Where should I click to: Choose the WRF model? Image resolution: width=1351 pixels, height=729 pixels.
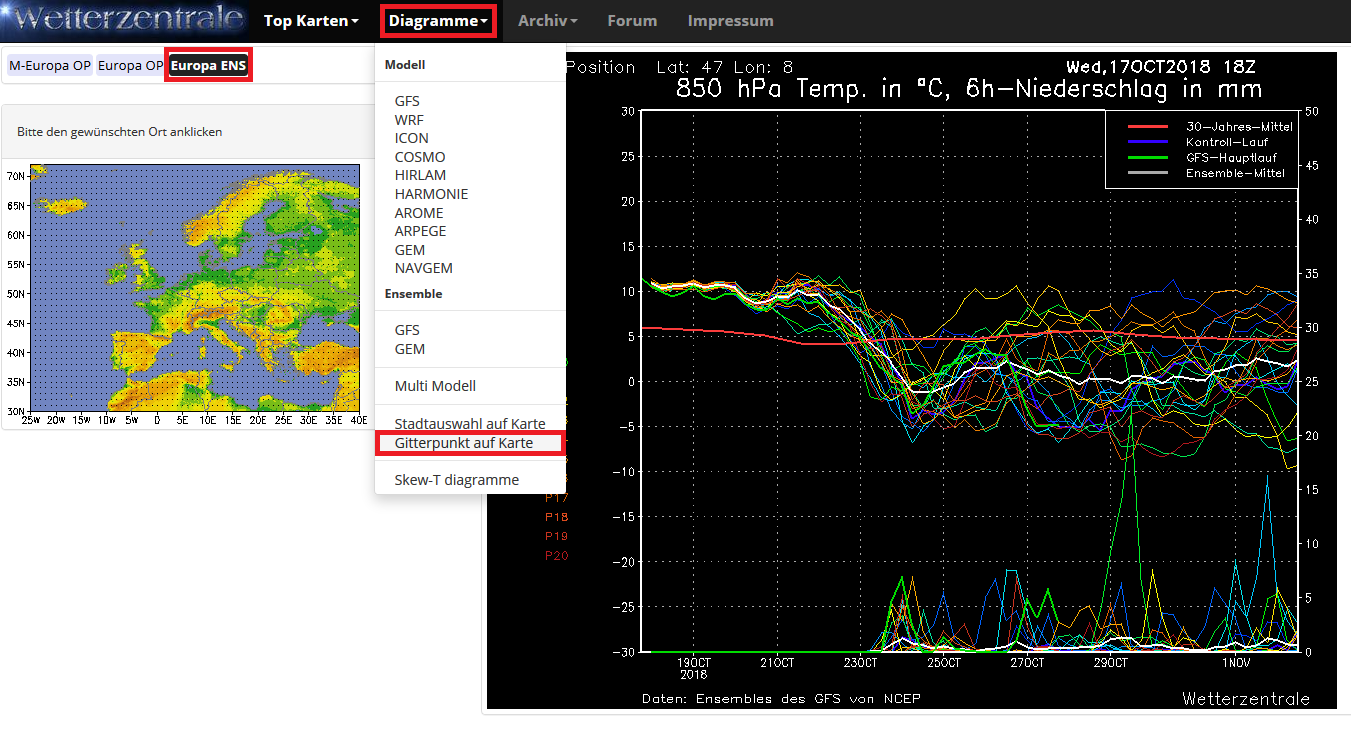[409, 120]
